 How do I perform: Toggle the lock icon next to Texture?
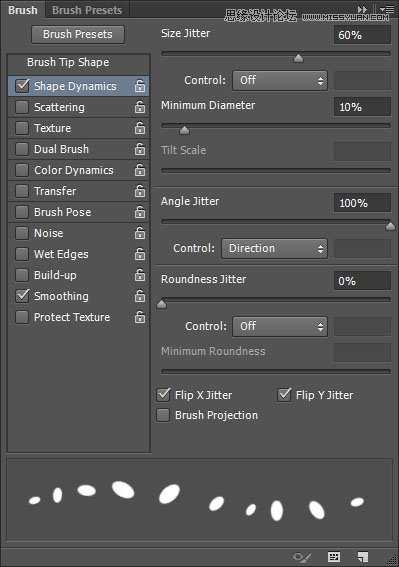[x=140, y=128]
